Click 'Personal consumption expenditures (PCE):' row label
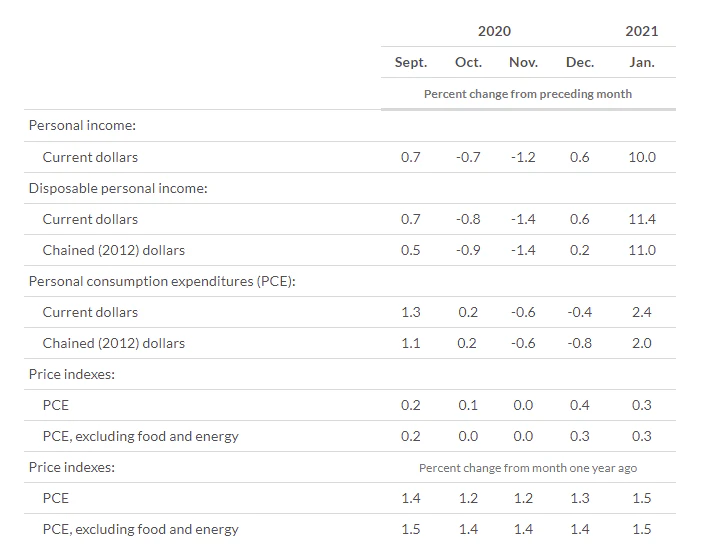710x551 pixels. [162, 281]
